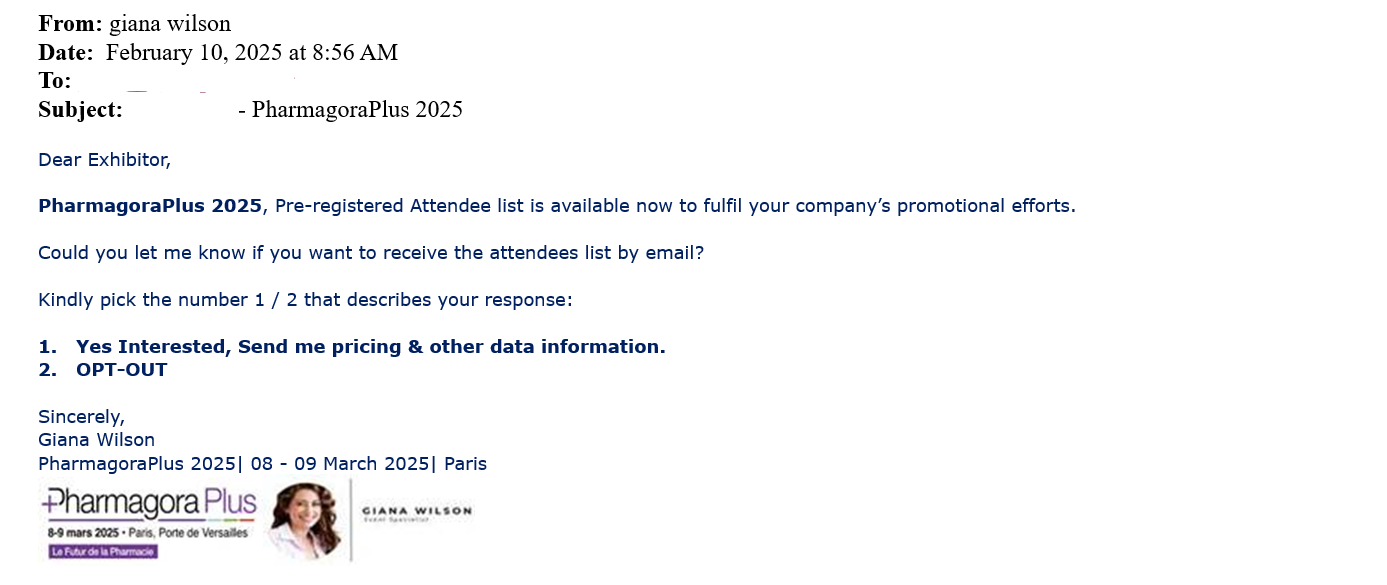The image size is (1387, 585).
Task: Click the uppercase GIANA WILSON banner name
Action: coord(417,511)
